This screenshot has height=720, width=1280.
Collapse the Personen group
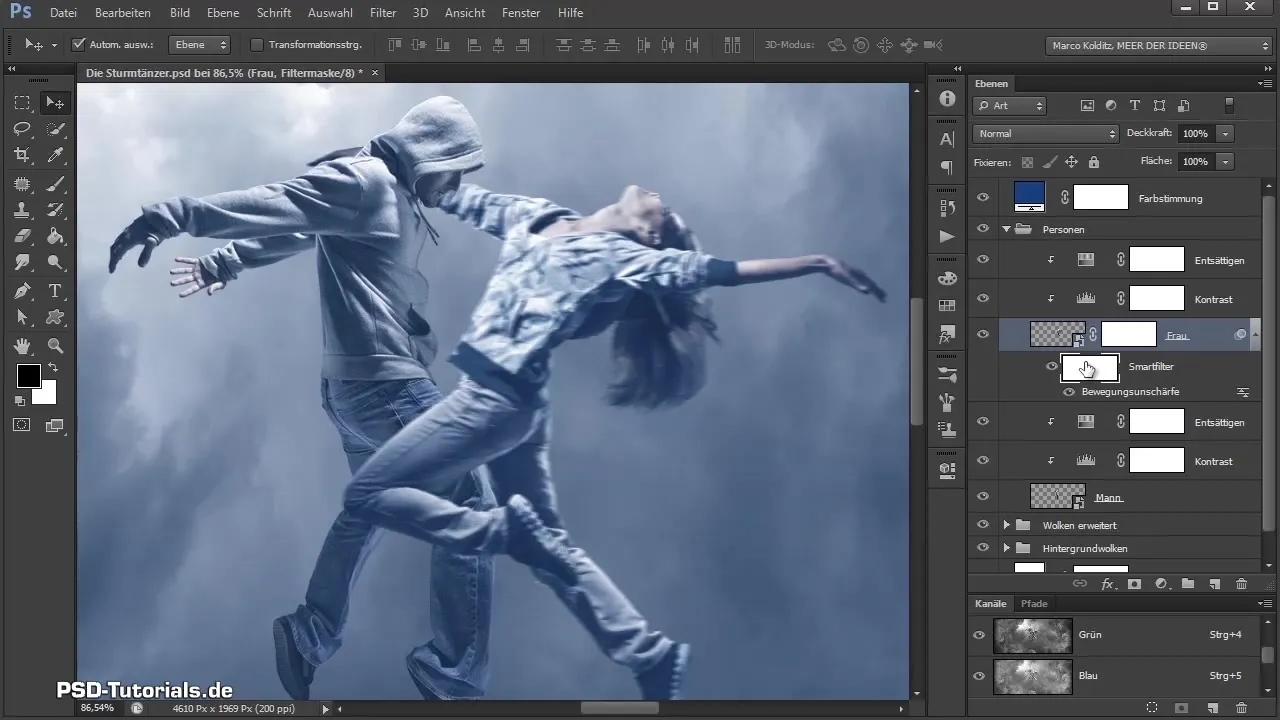pyautogui.click(x=1006, y=229)
